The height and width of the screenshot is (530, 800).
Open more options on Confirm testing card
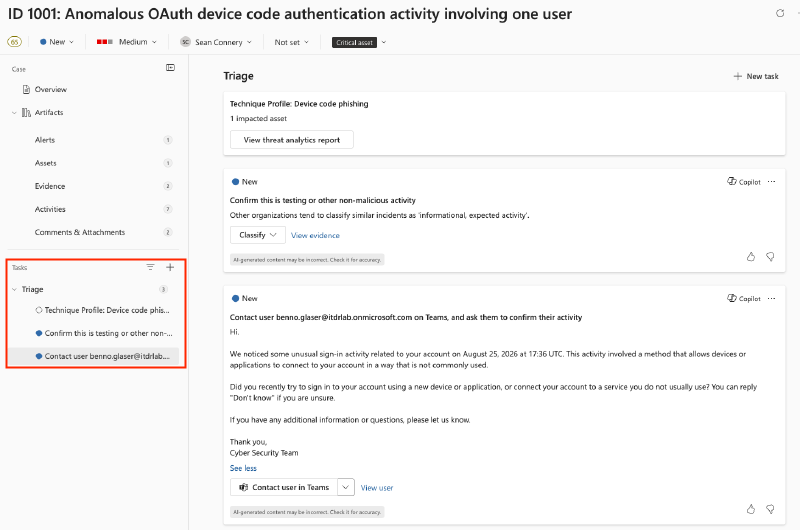pyautogui.click(x=771, y=182)
